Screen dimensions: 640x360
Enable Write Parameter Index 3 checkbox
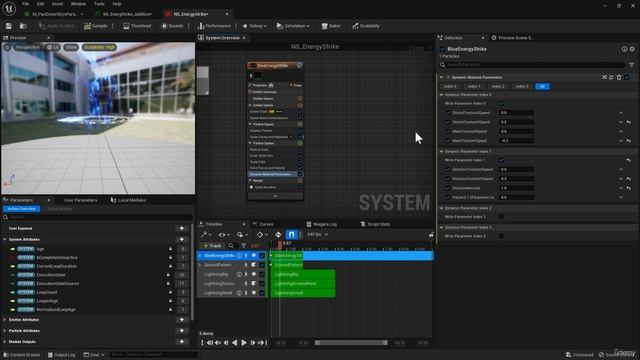(x=501, y=236)
